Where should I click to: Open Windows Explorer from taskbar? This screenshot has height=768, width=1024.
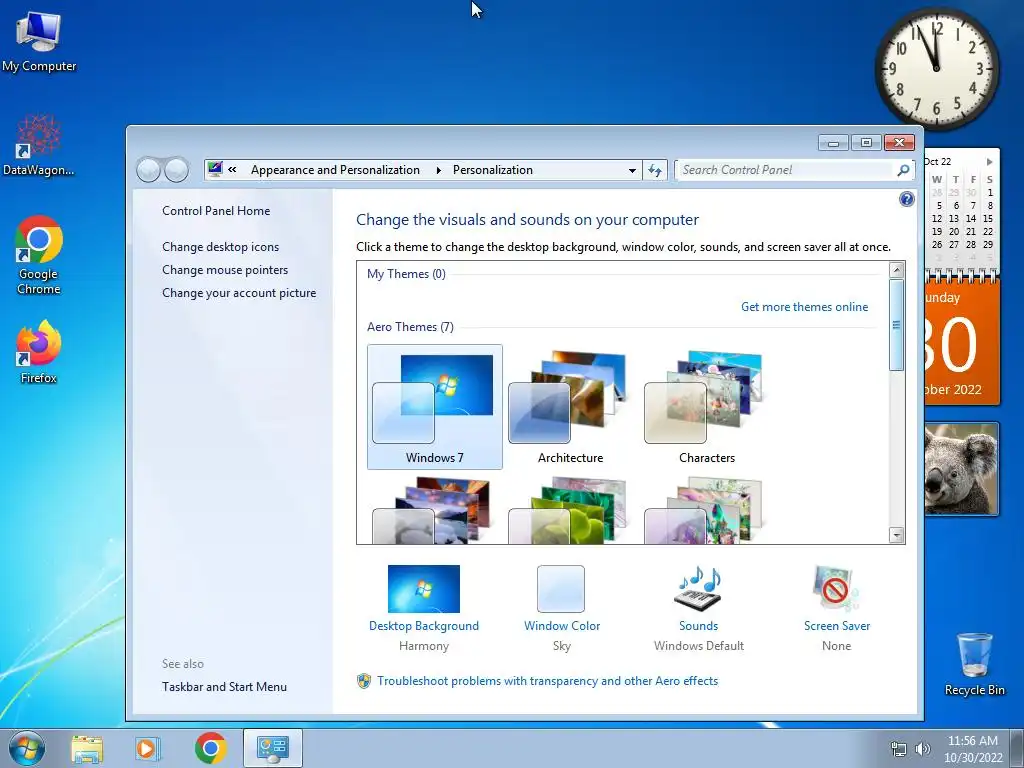point(87,748)
